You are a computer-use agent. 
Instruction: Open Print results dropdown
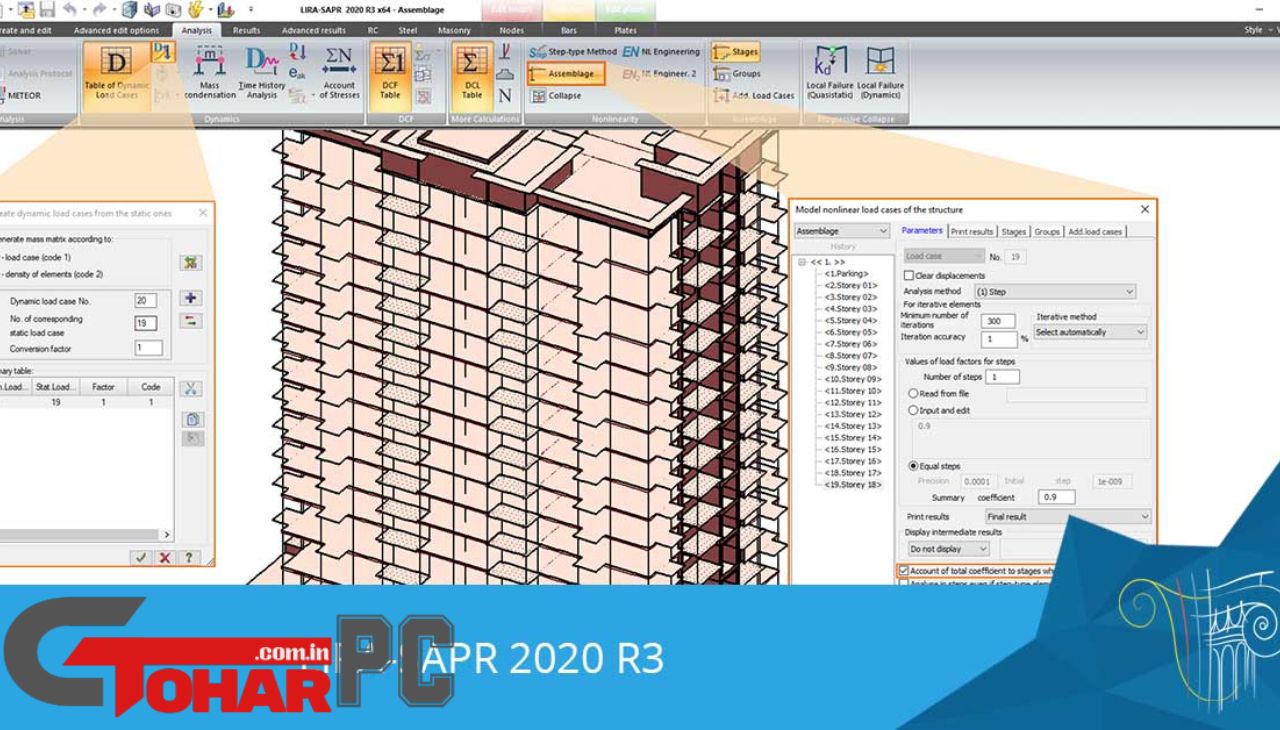(x=1068, y=517)
